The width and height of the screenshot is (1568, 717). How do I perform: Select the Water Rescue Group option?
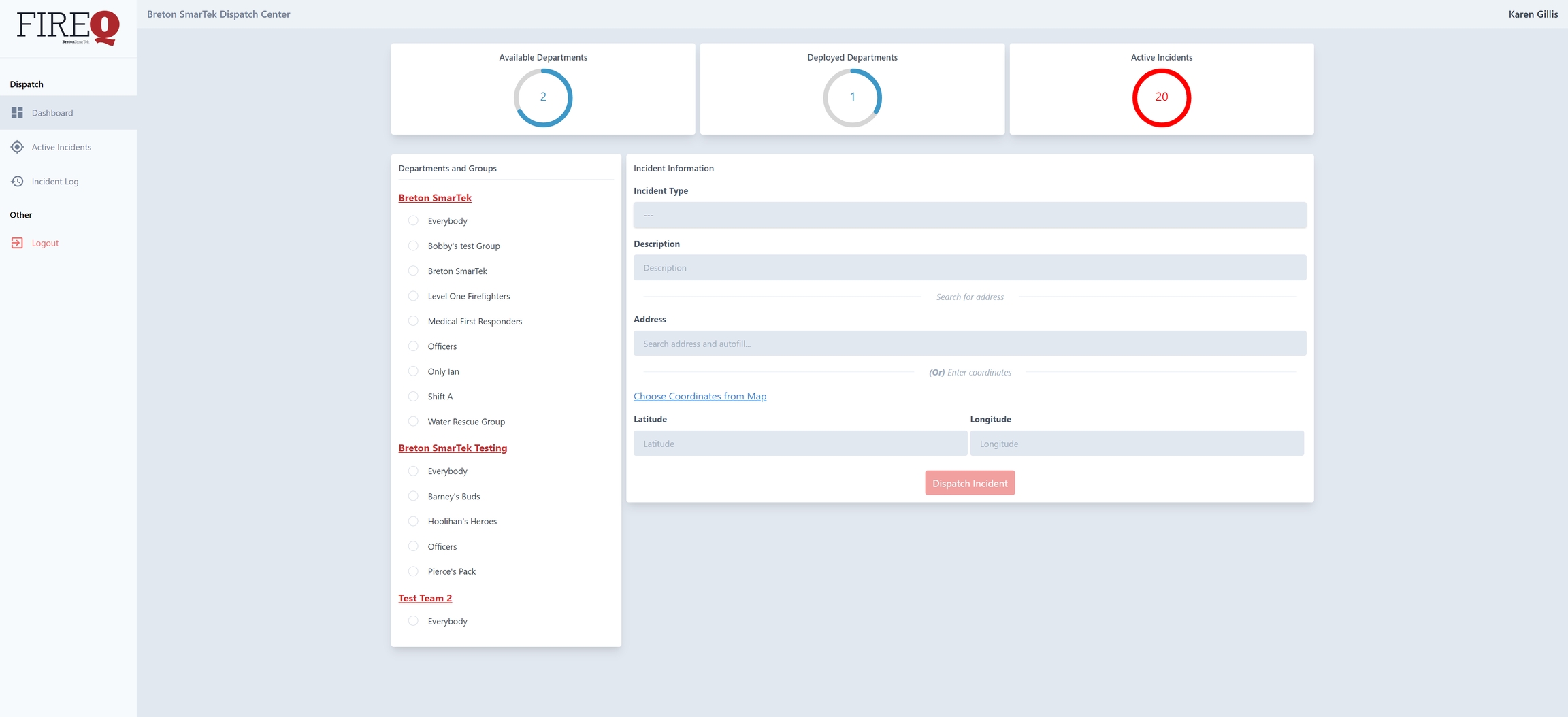click(x=413, y=422)
